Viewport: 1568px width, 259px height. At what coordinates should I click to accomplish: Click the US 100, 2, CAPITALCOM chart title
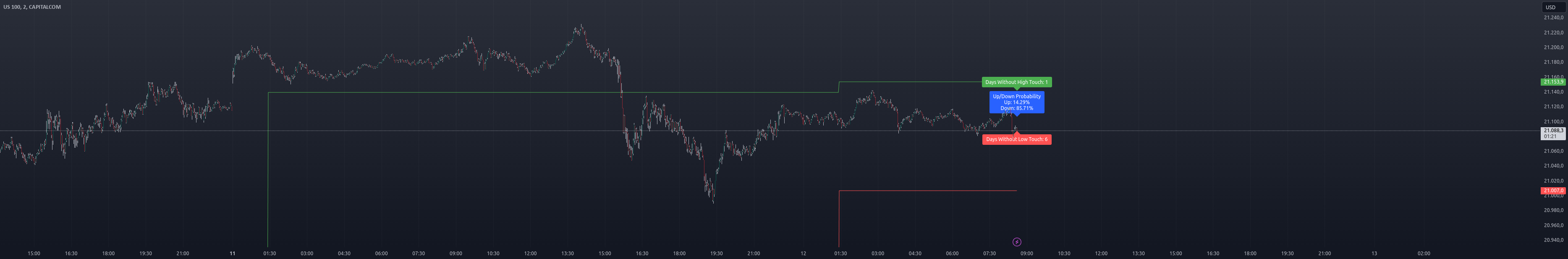(x=32, y=7)
